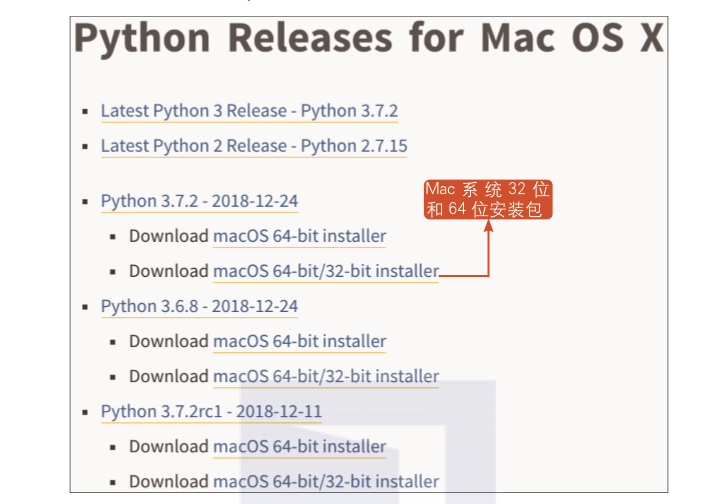Screen dimensions: 723x504
Task: Click the red Mac 32/64-bit annotation callout
Action: coord(488,200)
